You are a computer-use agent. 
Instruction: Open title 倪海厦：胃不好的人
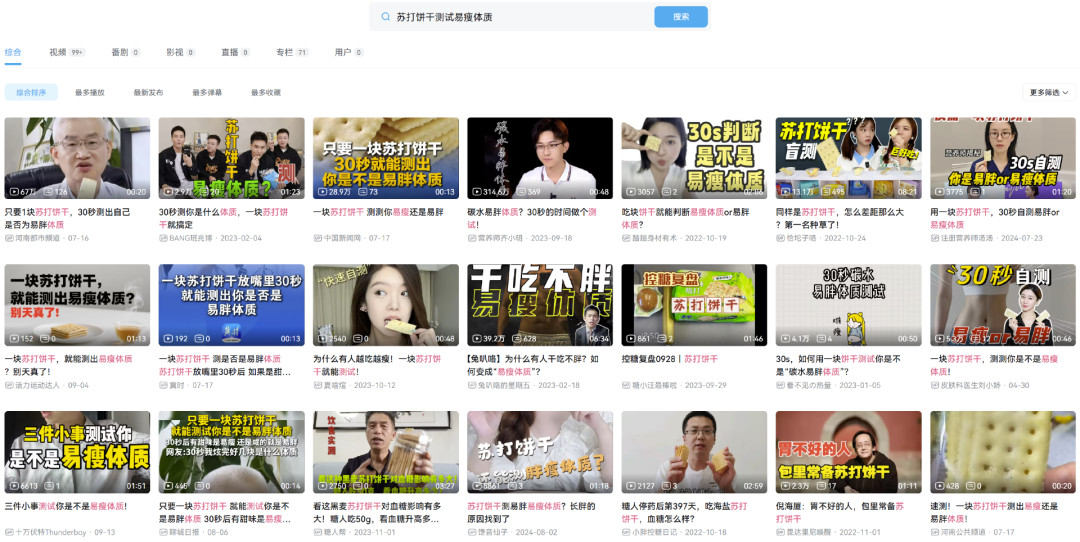click(x=840, y=512)
